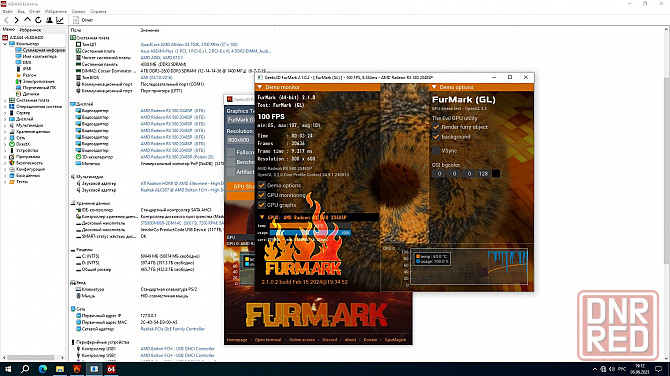Uncheck the GPU monitoring checkbox
This screenshot has height=376, width=670.
point(262,195)
